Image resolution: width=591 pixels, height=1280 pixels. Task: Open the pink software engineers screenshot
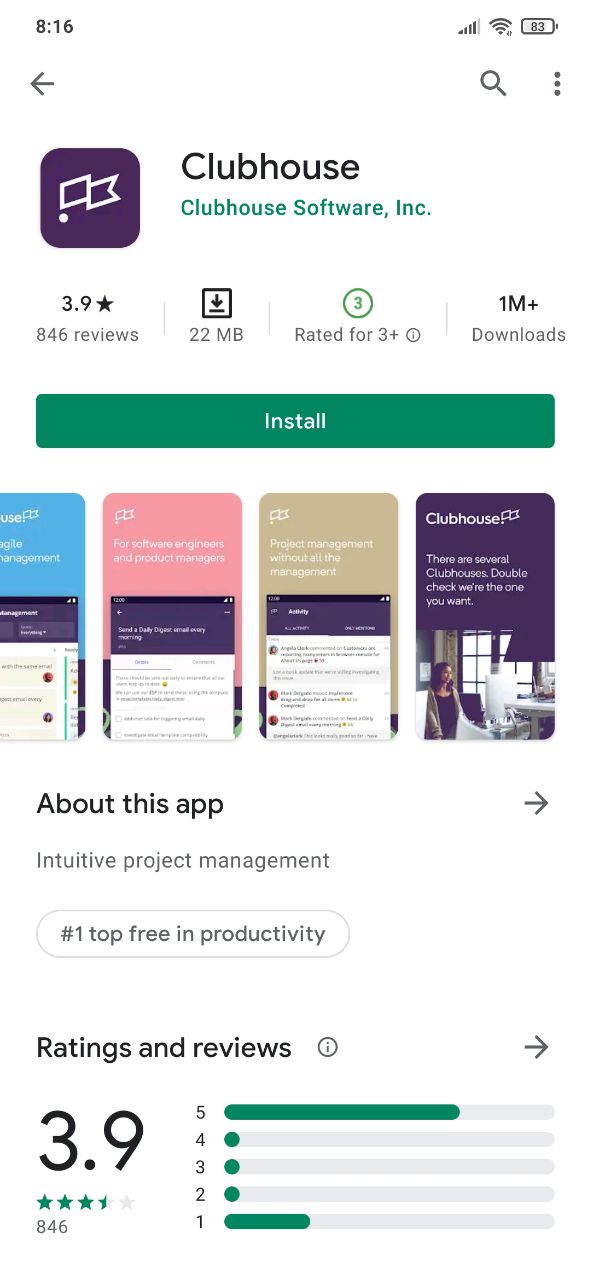point(172,616)
